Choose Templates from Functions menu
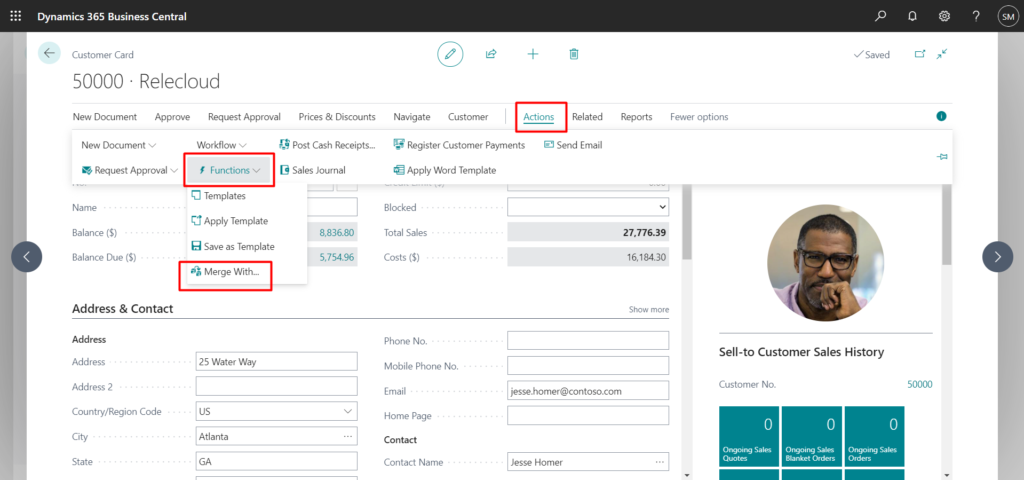Image resolution: width=1024 pixels, height=480 pixels. pos(218,195)
